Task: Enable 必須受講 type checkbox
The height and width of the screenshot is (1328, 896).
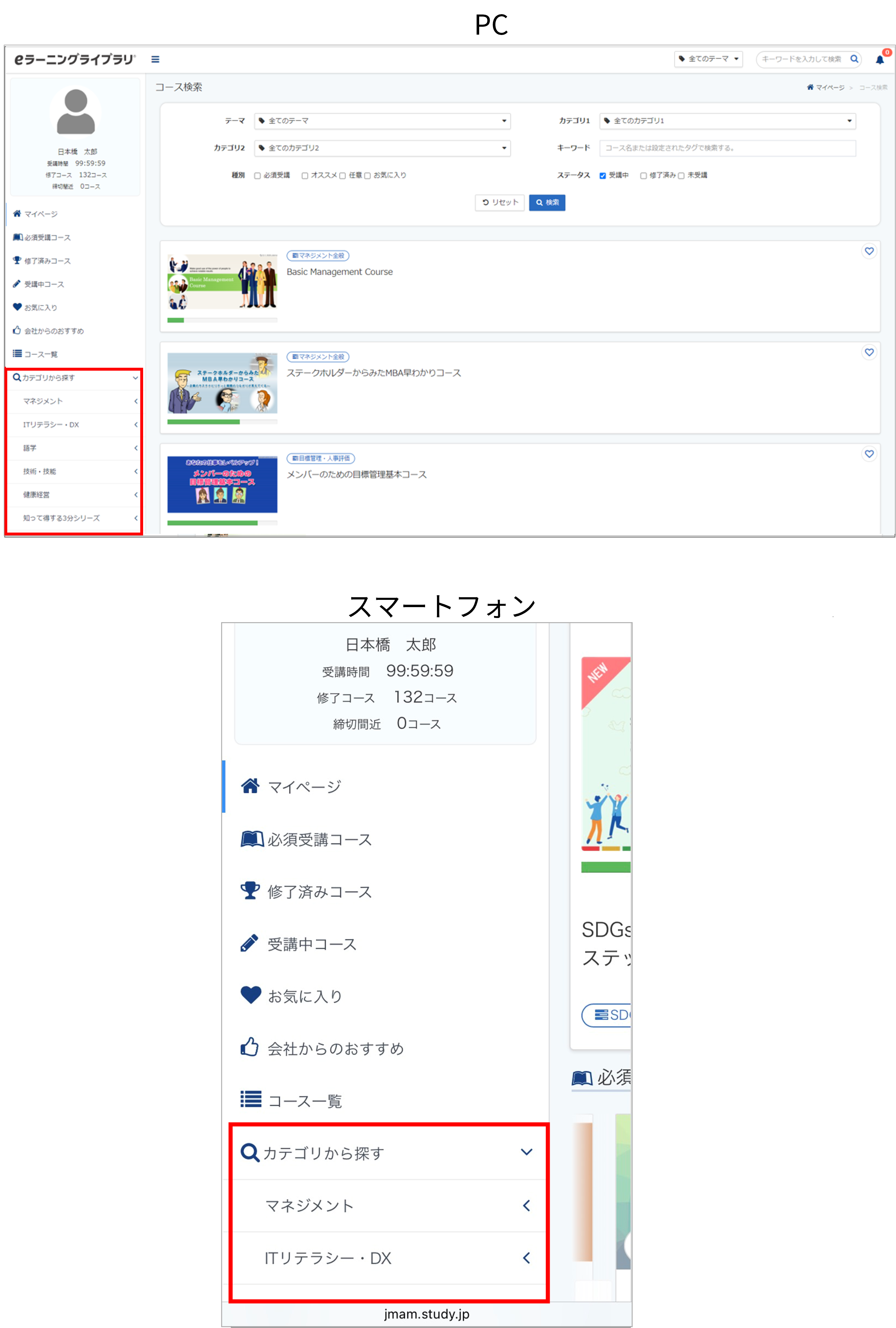Action: [x=257, y=176]
